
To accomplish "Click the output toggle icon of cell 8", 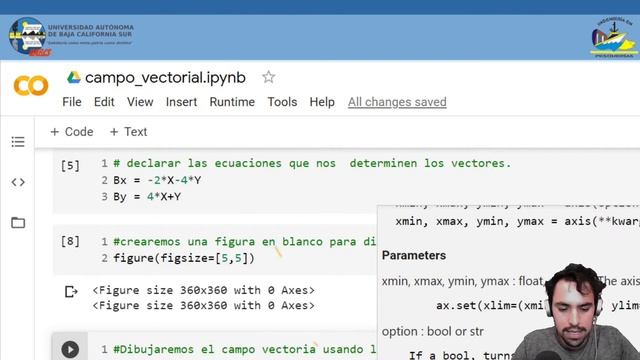I will click(x=71, y=291).
